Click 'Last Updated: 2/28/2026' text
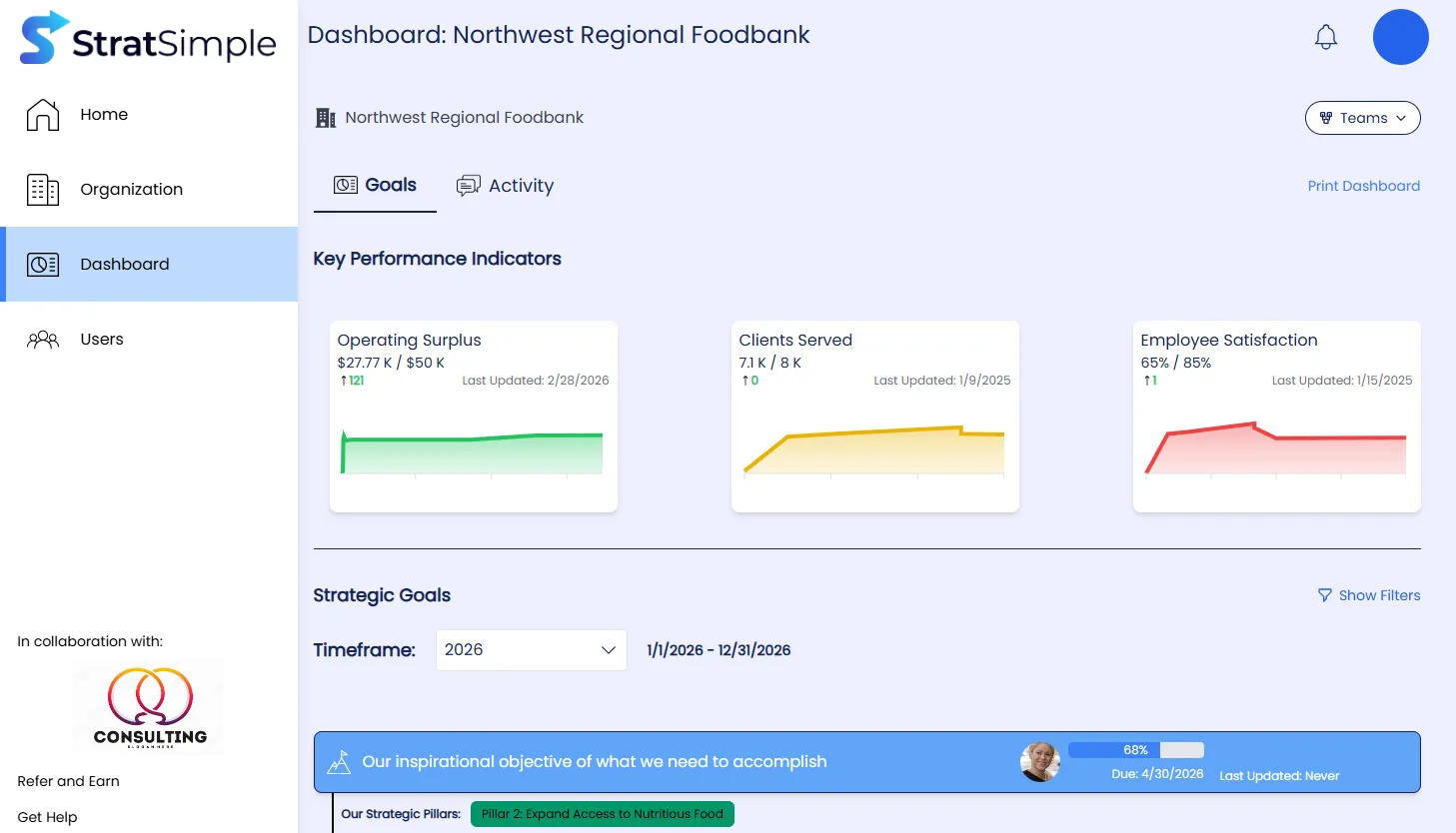This screenshot has height=833, width=1456. [536, 381]
